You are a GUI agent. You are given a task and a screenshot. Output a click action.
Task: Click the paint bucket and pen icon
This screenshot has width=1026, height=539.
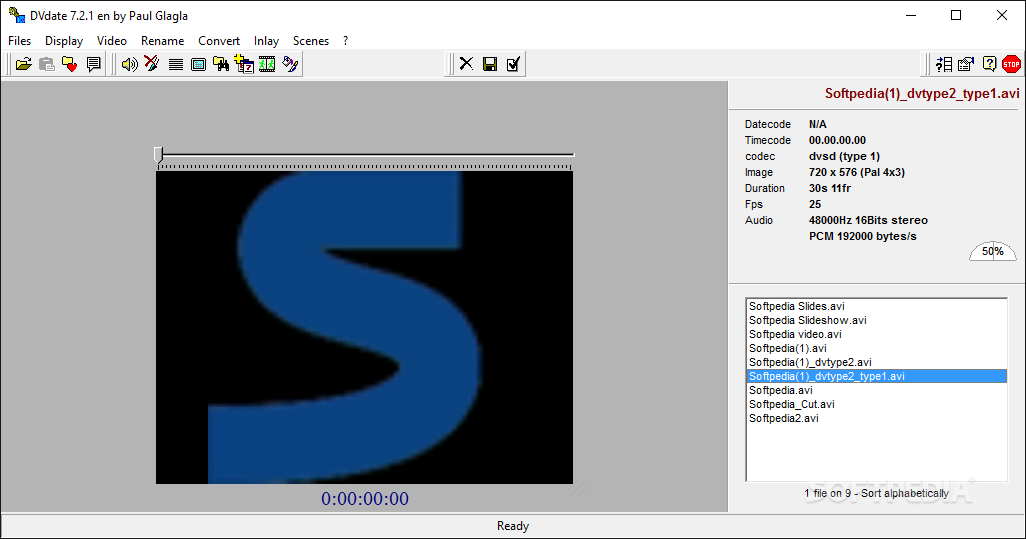[x=290, y=64]
